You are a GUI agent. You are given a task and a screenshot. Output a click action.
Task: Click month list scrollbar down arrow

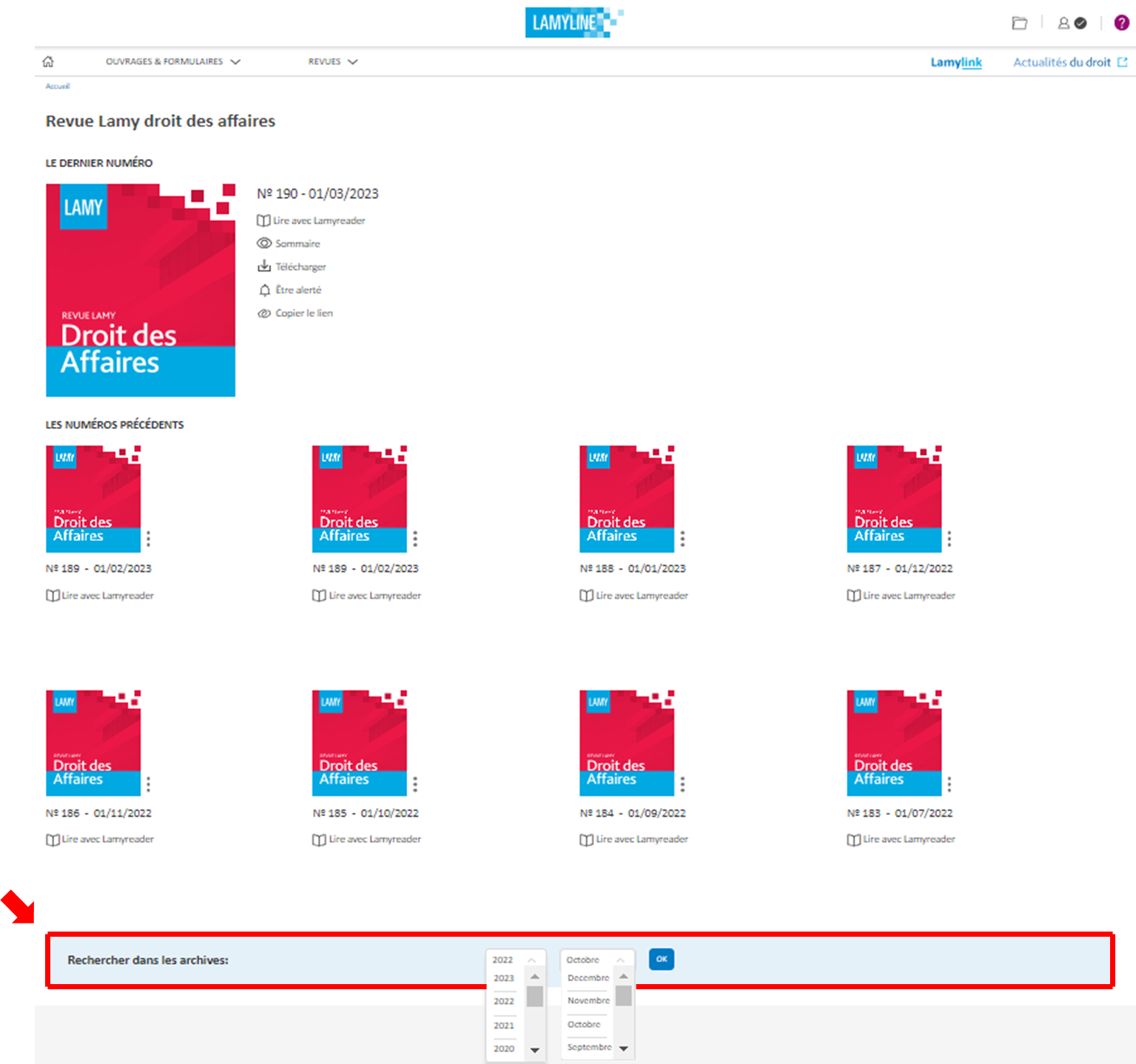point(624,1048)
